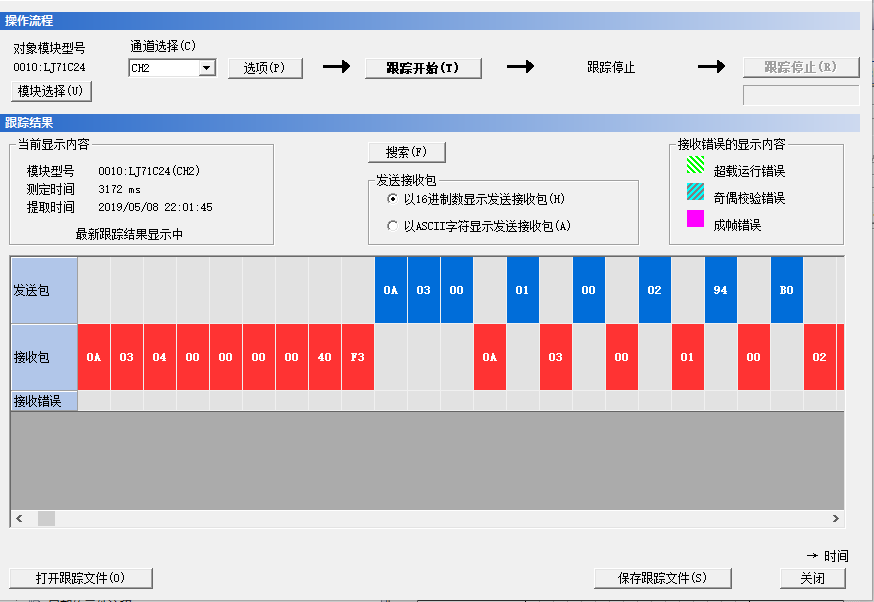Click the left scroll arrow of trace view
Viewport: 874px width, 602px height.
tap(18, 518)
